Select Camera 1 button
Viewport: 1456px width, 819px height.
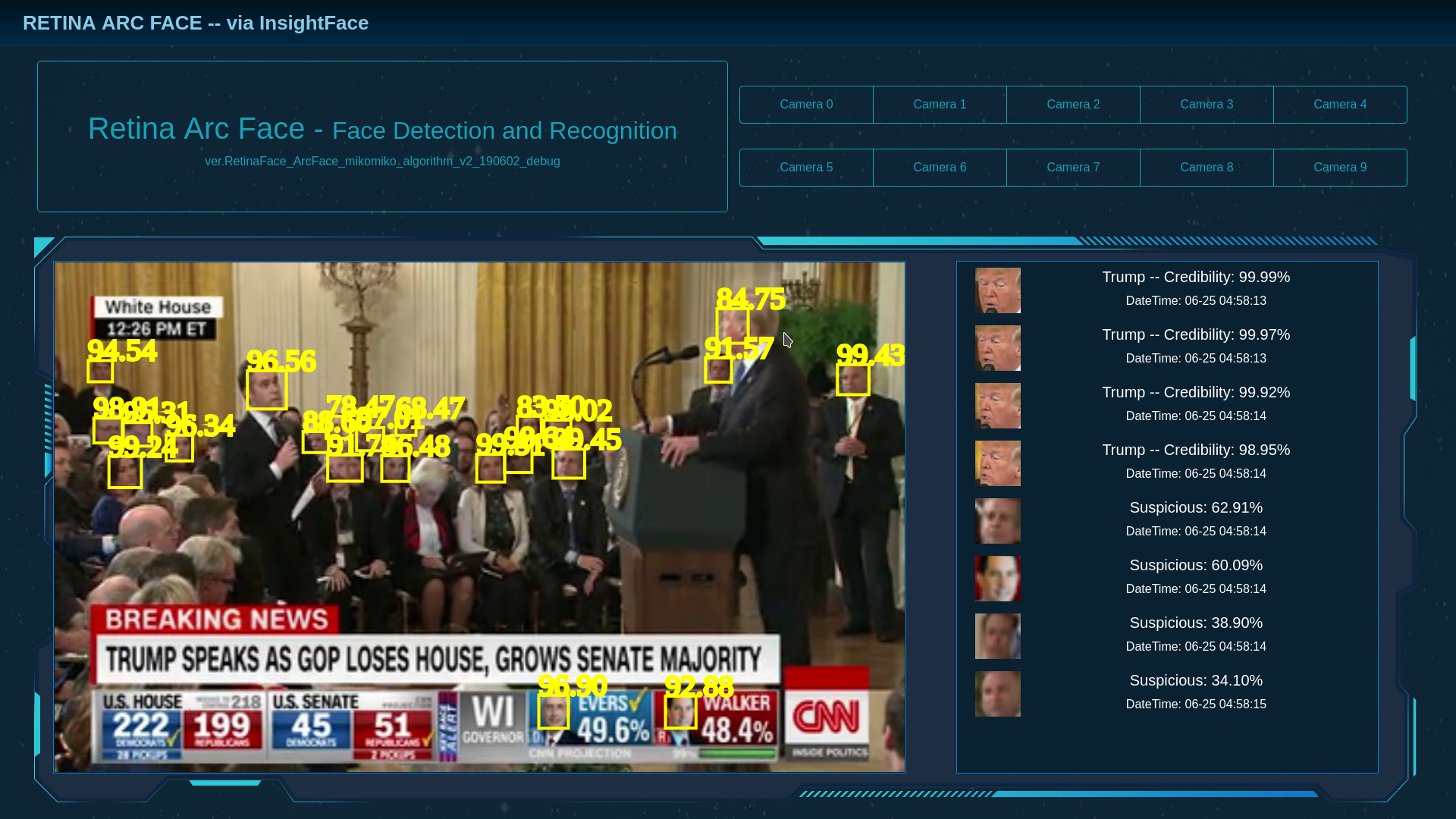coord(940,105)
